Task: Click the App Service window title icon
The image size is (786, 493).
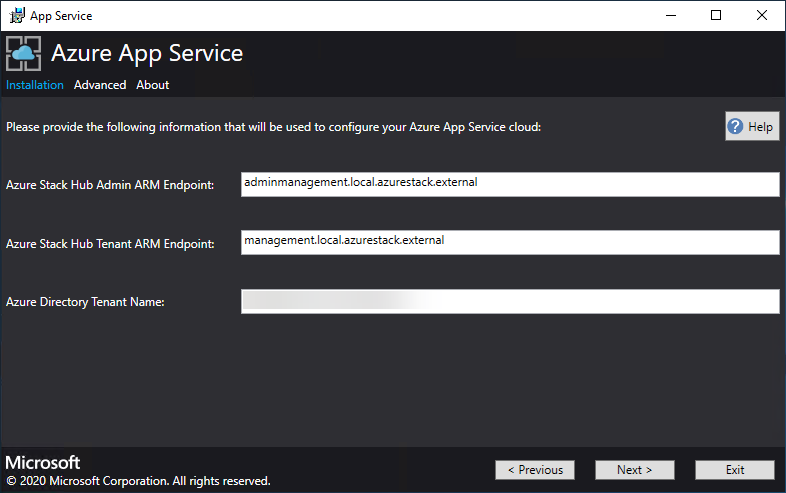Action: (x=17, y=15)
